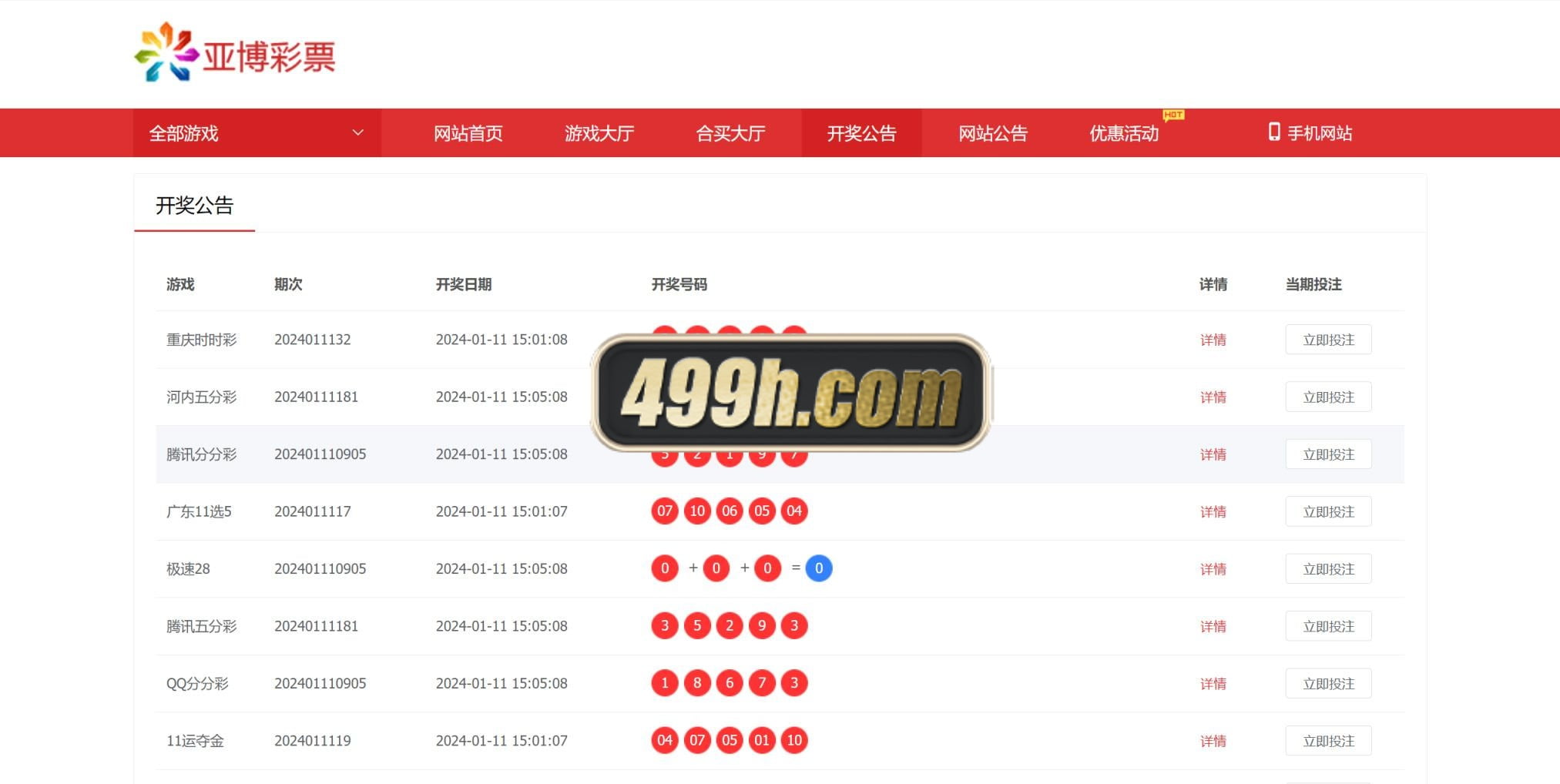Click the 开奖日期 column header

(464, 284)
